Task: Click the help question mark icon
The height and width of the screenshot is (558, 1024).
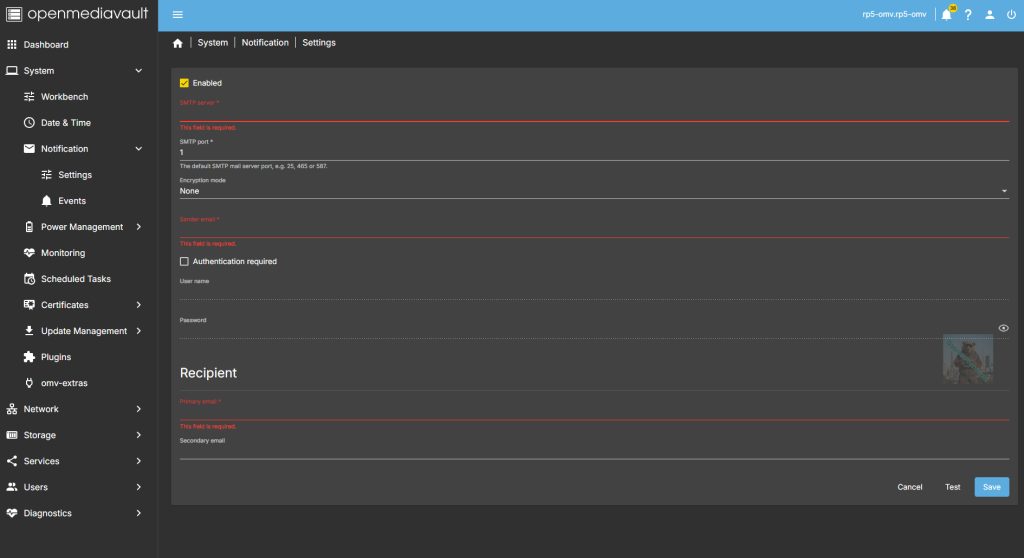Action: point(968,15)
